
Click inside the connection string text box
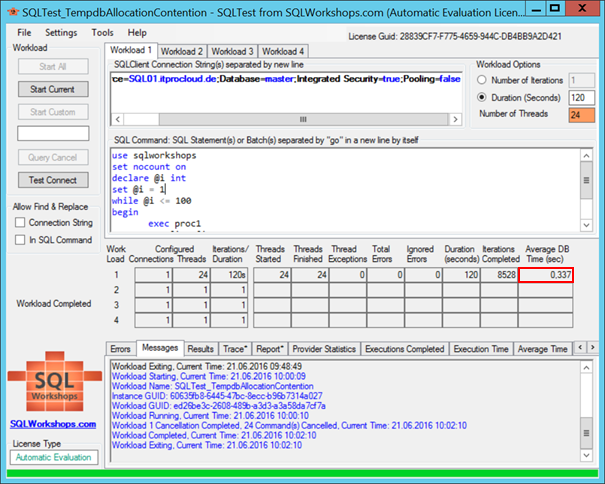point(286,93)
